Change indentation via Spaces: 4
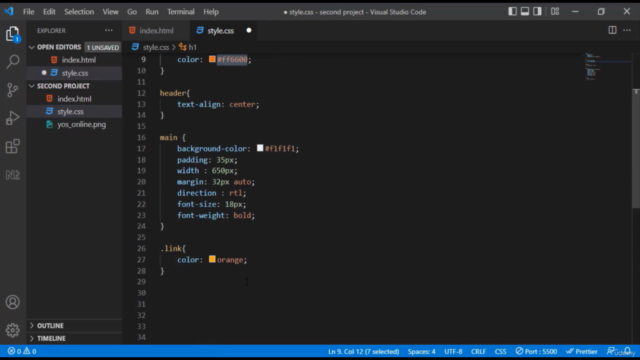Image resolution: width=640 pixels, height=360 pixels. [421, 351]
